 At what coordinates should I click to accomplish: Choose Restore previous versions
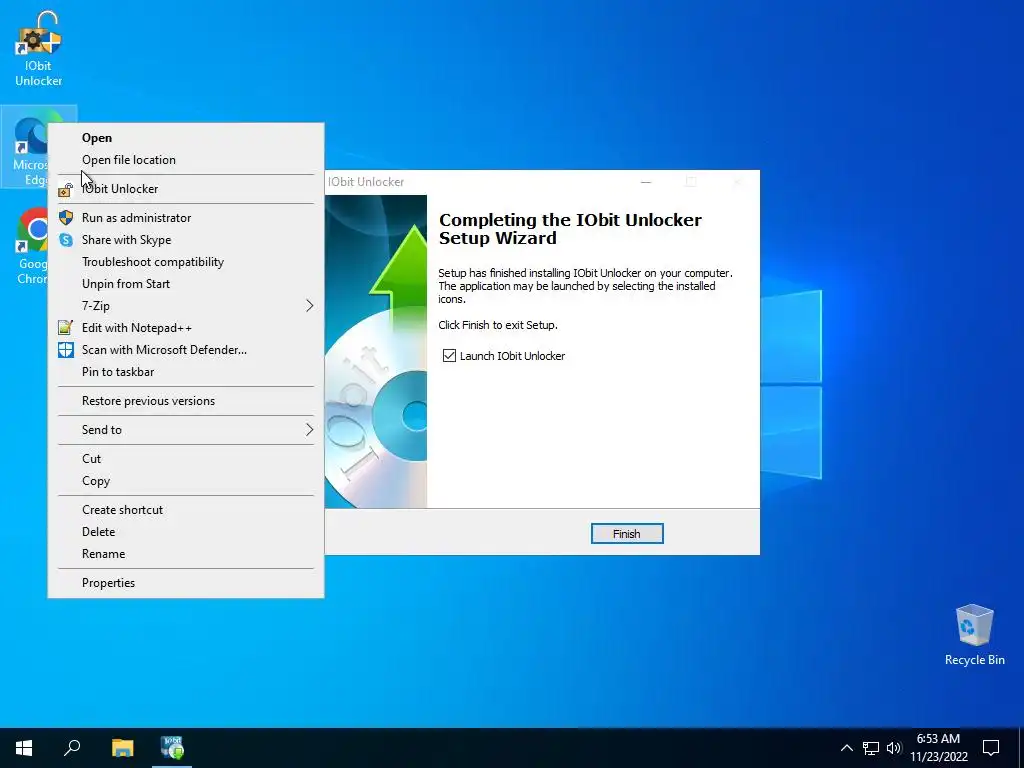tap(186, 401)
